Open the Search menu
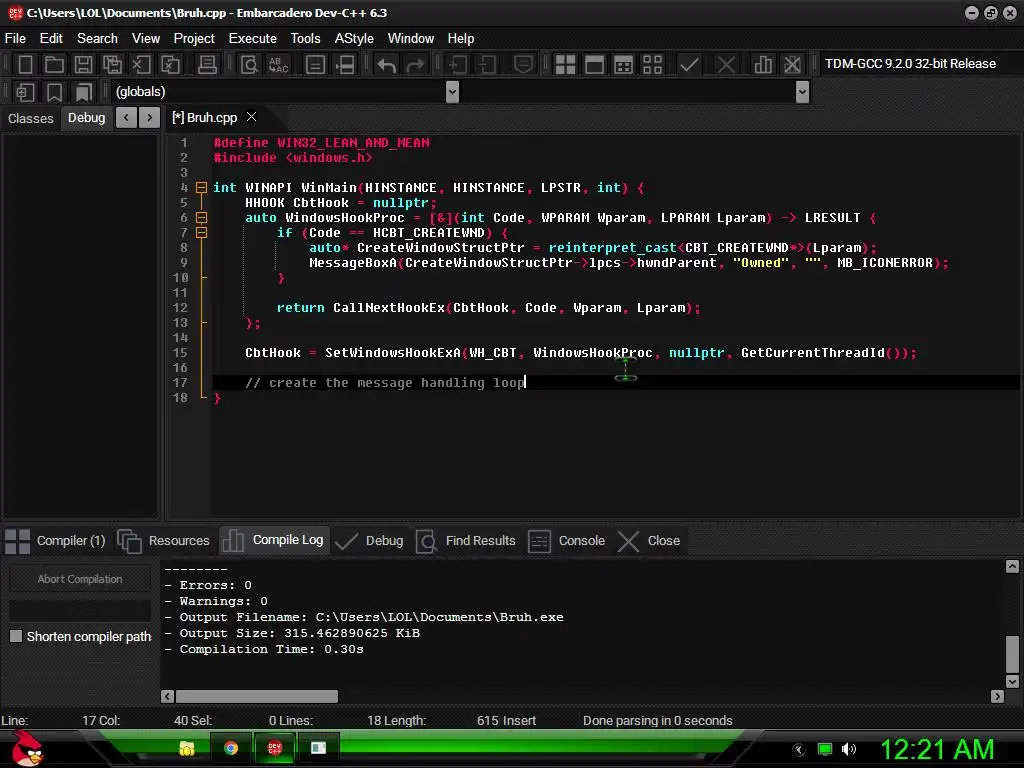 pyautogui.click(x=97, y=39)
